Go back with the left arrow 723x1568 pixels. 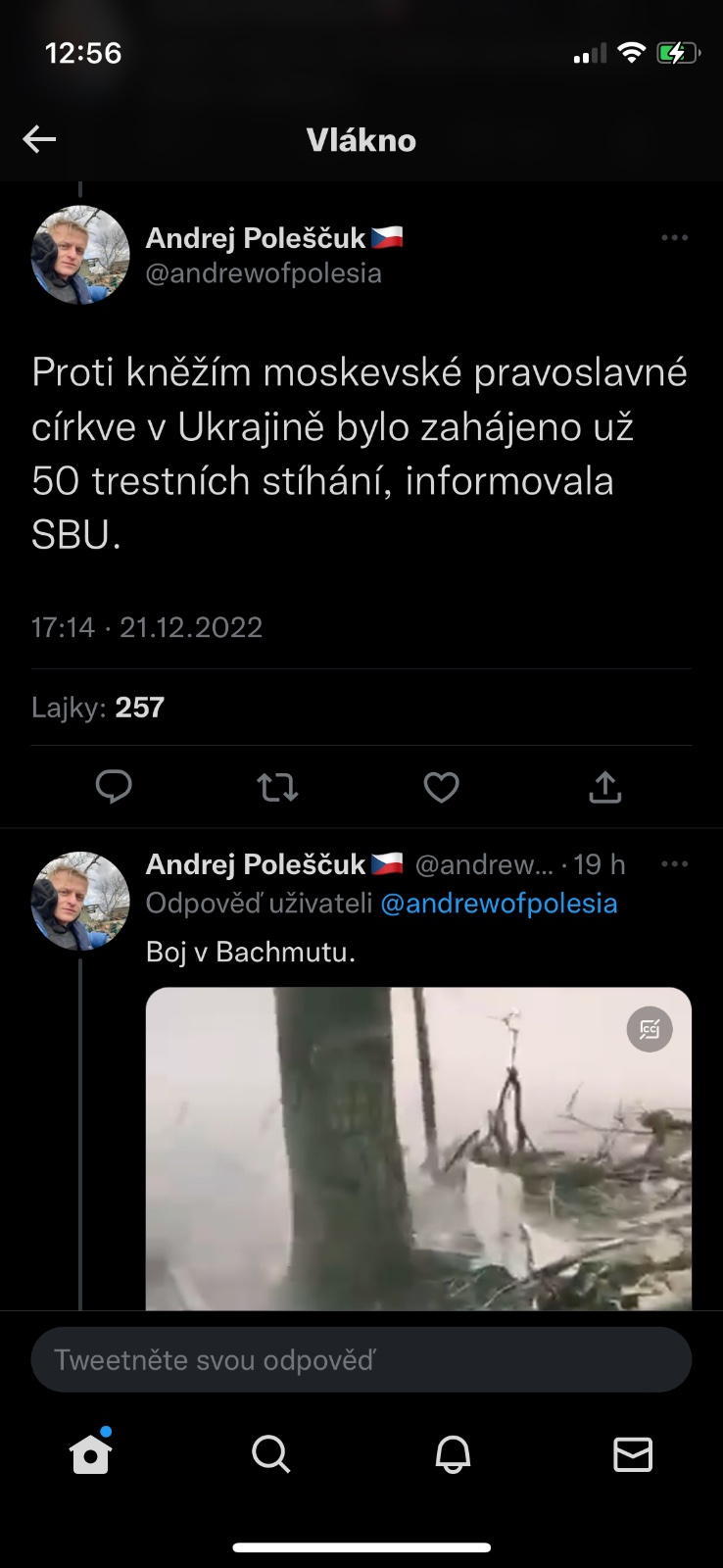(39, 139)
